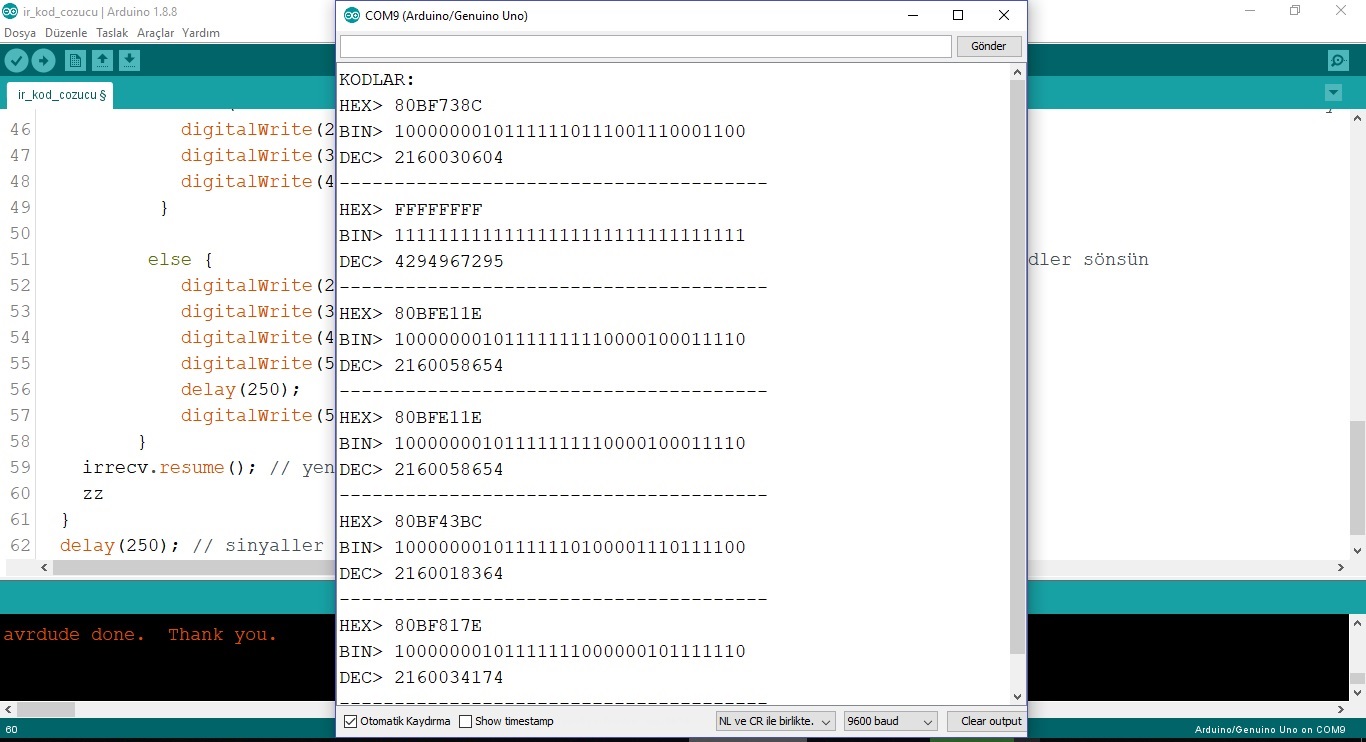Enable the Show timestamp checkbox

point(466,721)
